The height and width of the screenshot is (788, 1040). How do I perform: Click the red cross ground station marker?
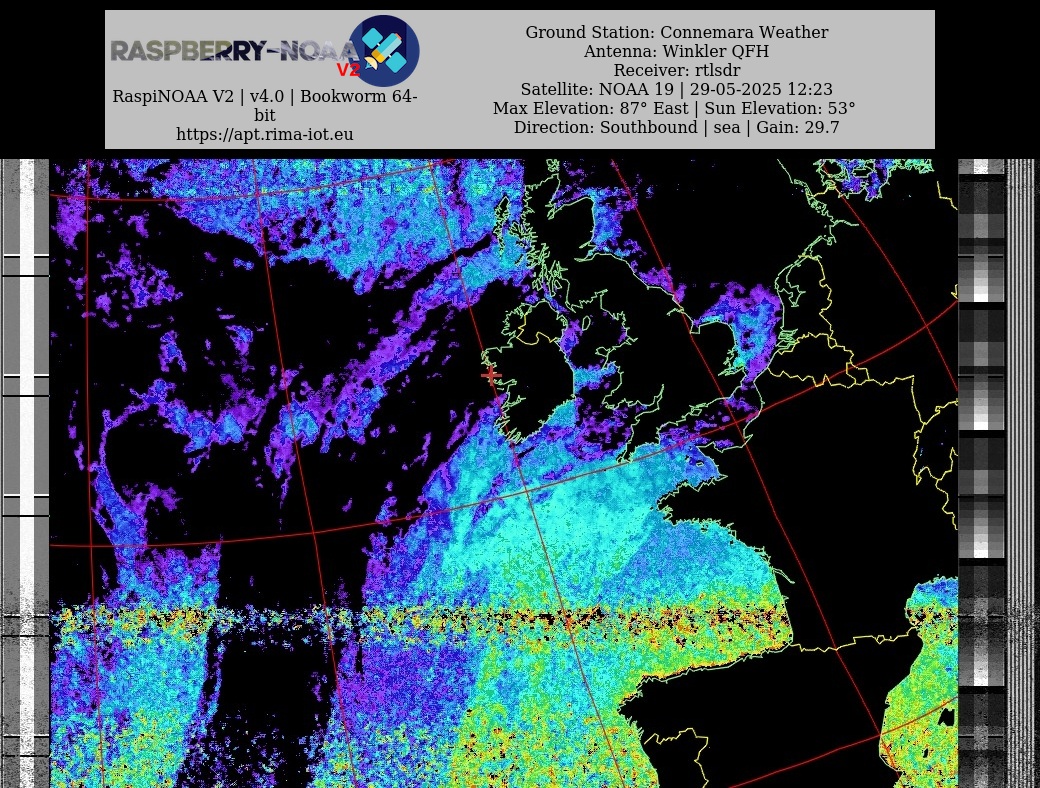(491, 375)
